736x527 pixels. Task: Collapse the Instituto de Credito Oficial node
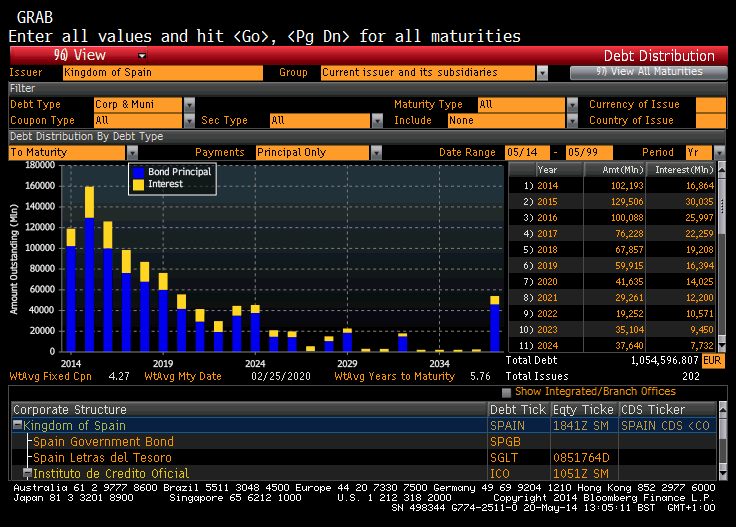click(x=27, y=473)
